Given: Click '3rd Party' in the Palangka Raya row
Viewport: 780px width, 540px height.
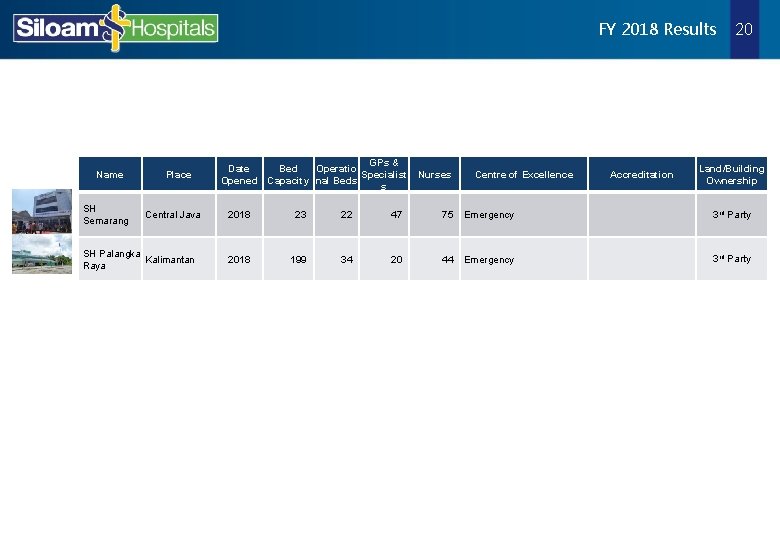Looking at the screenshot, I should pos(731,259).
